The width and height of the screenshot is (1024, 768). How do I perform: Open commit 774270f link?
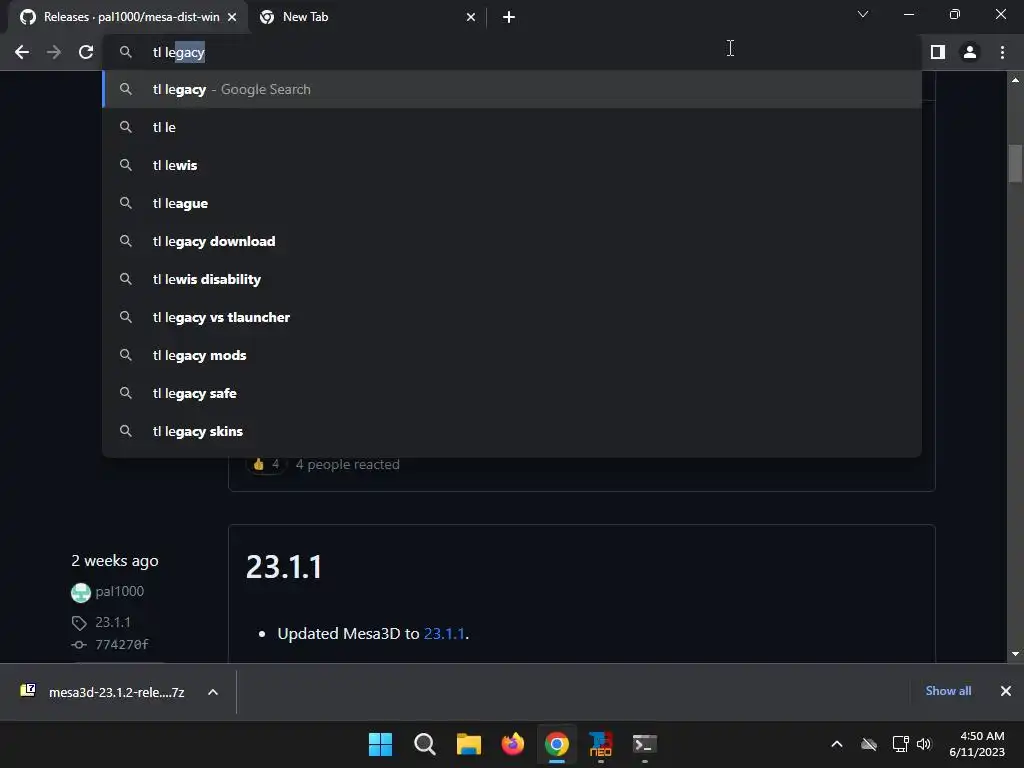[x=121, y=645]
